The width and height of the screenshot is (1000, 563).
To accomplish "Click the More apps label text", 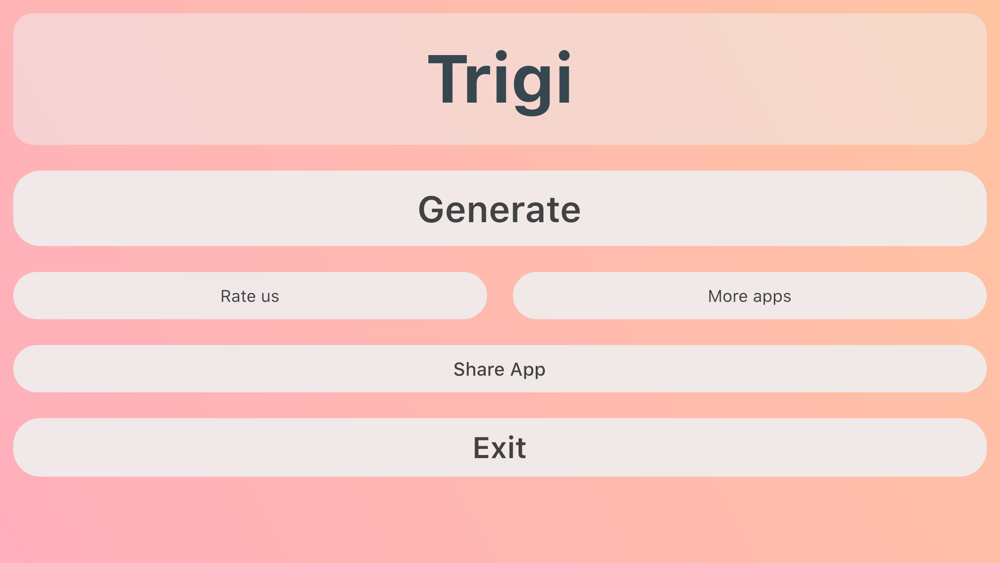I will 749,296.
